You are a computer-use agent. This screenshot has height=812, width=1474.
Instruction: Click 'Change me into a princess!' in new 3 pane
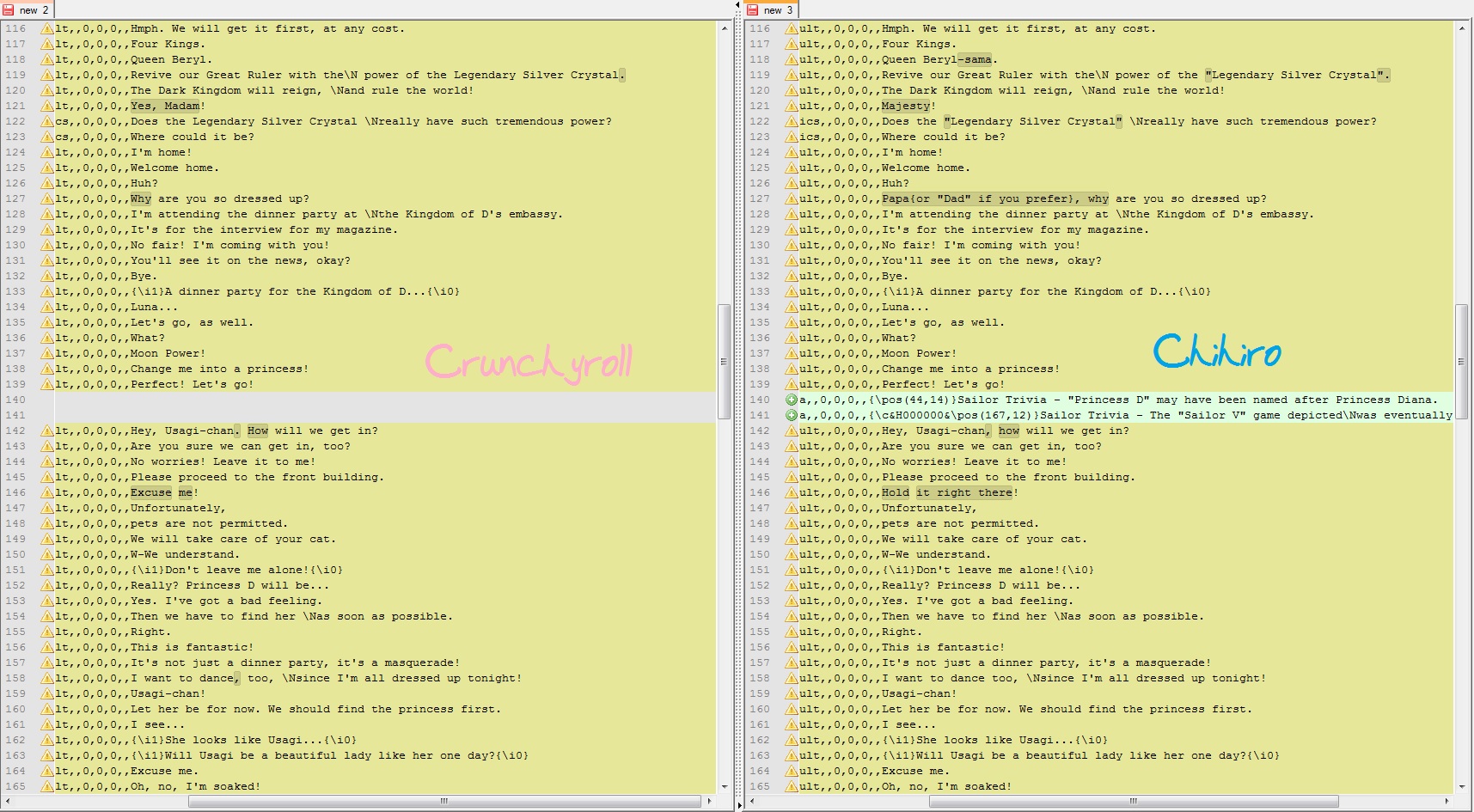click(x=971, y=369)
